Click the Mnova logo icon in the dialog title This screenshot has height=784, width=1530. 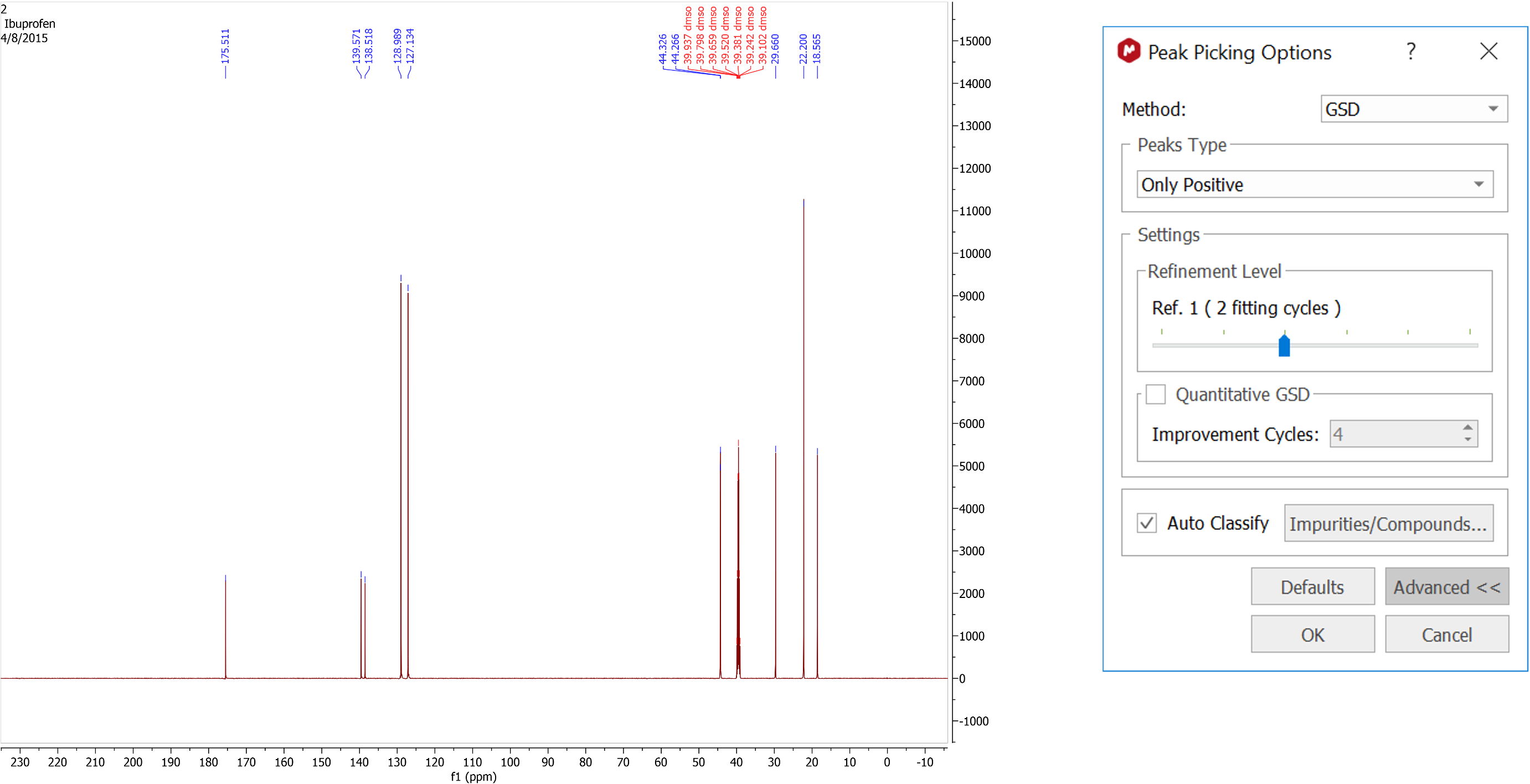point(1129,51)
